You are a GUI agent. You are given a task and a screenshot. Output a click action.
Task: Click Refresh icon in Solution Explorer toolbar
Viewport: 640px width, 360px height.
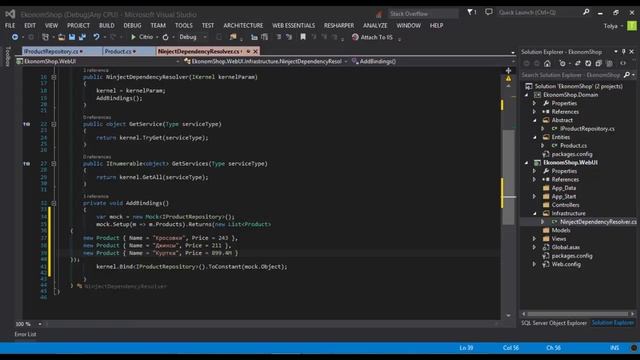click(x=588, y=63)
